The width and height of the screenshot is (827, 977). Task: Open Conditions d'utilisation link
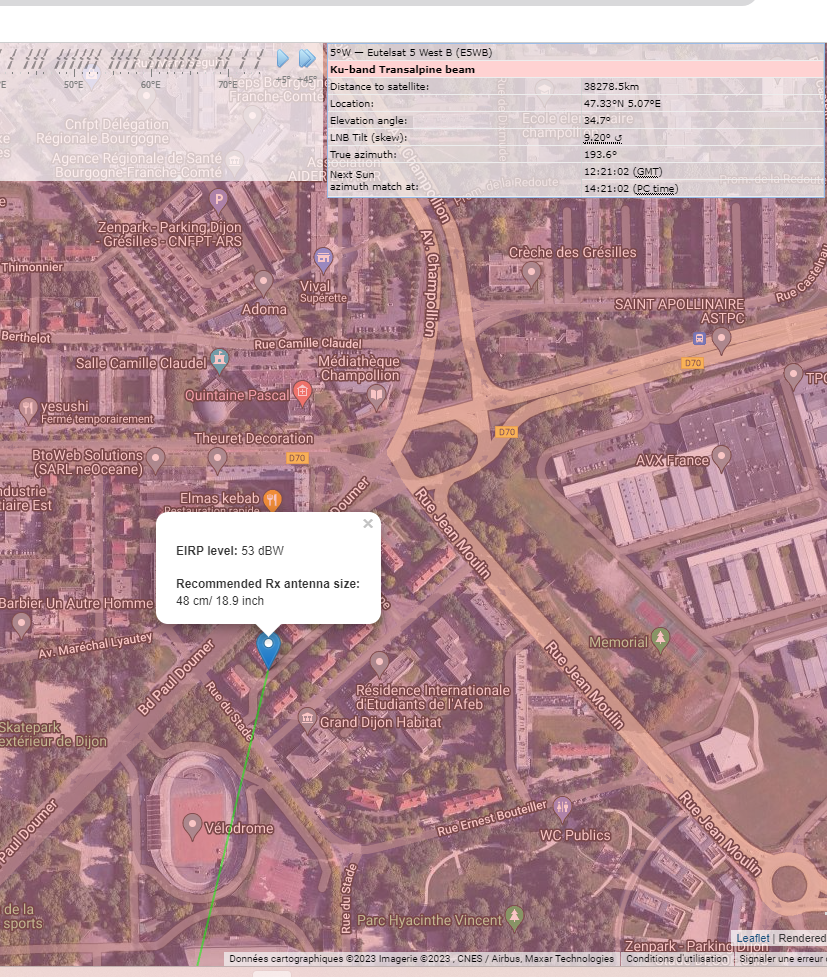pos(676,958)
